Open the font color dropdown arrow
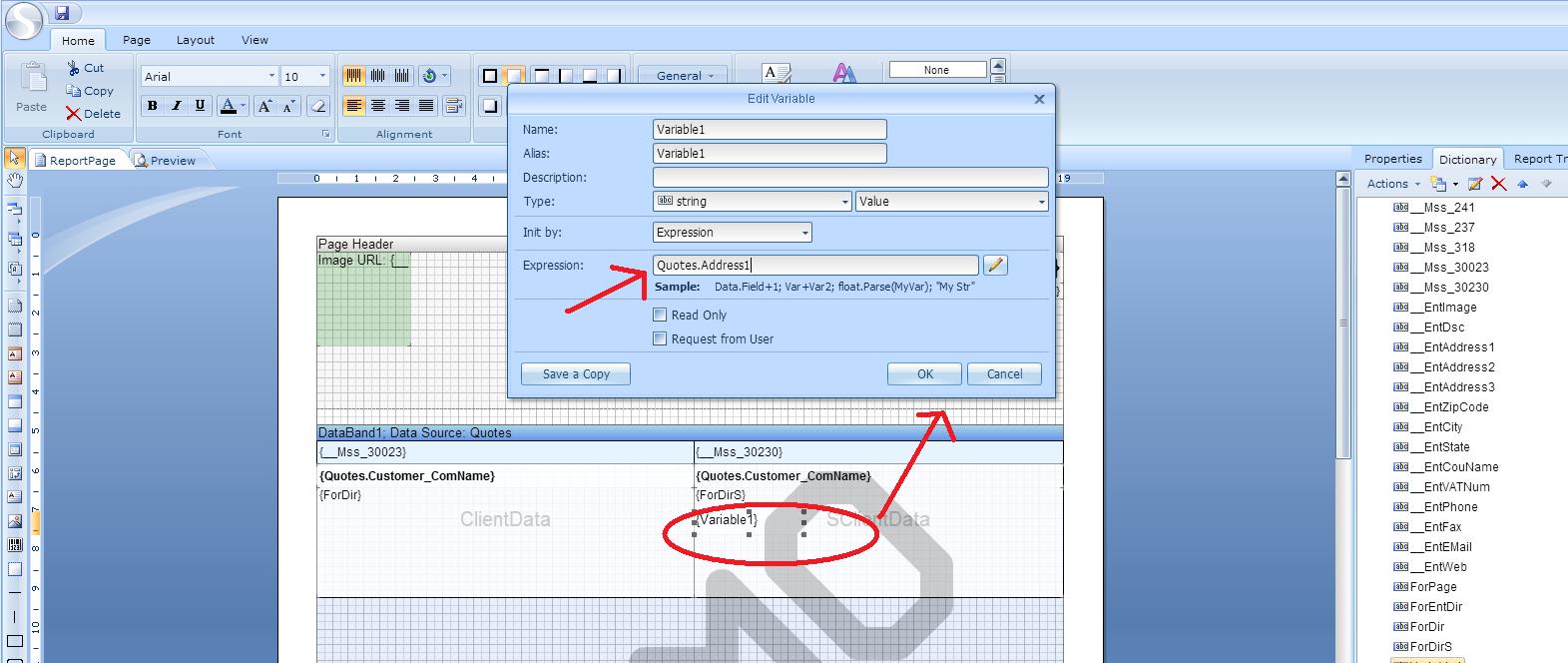 243,106
